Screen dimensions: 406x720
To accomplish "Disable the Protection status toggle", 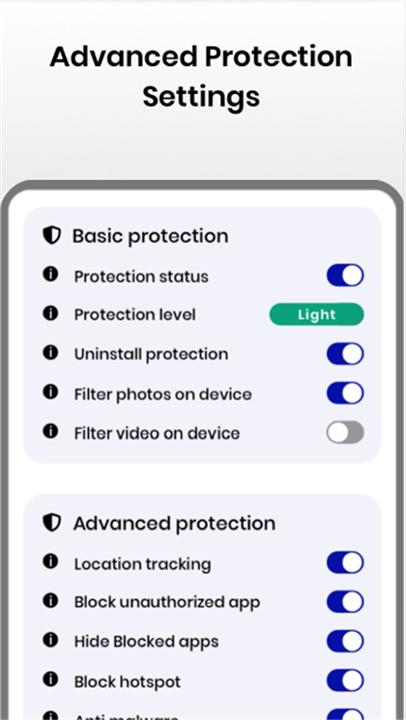I will click(x=345, y=275).
